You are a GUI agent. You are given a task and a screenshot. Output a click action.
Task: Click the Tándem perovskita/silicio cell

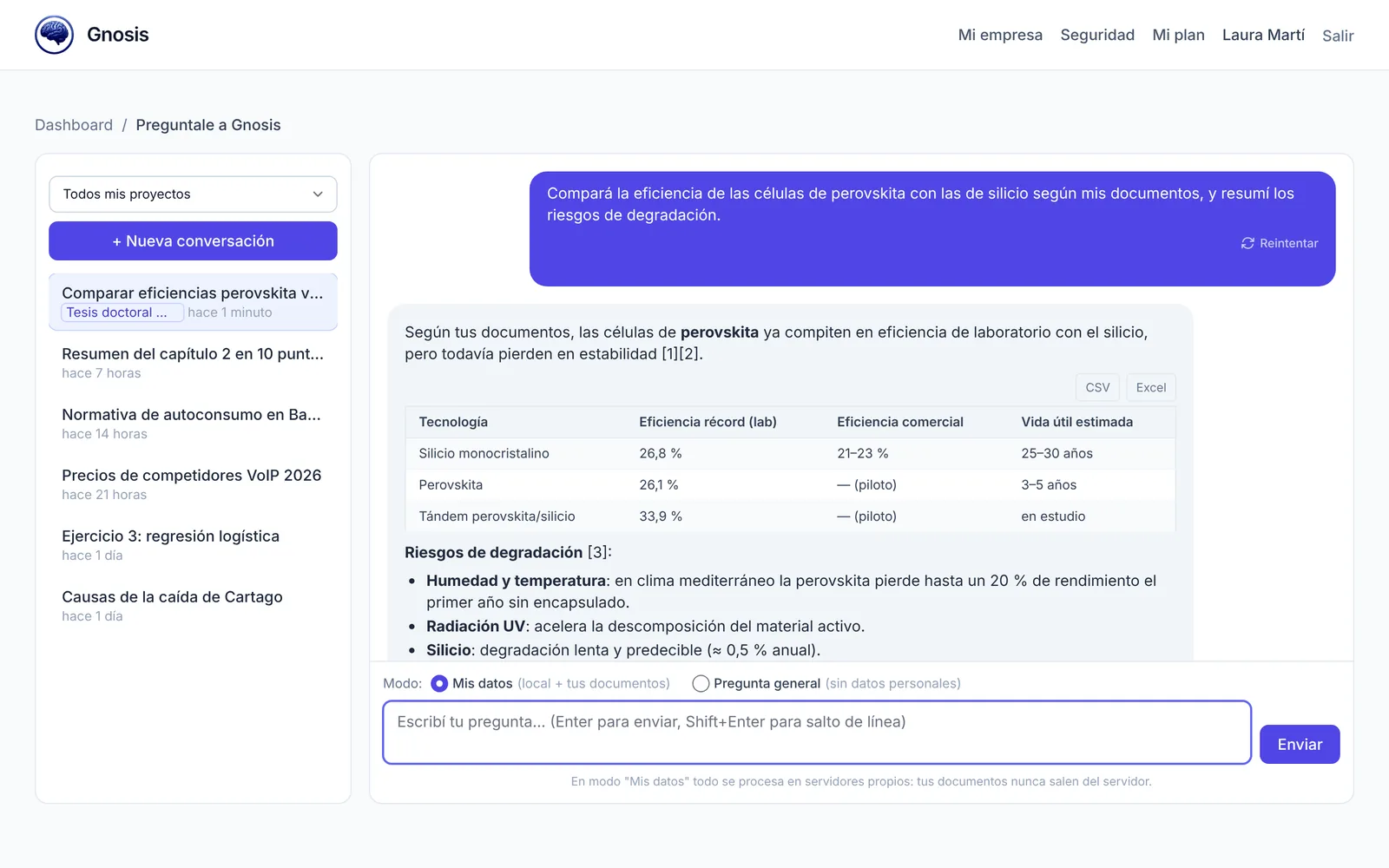tap(497, 516)
